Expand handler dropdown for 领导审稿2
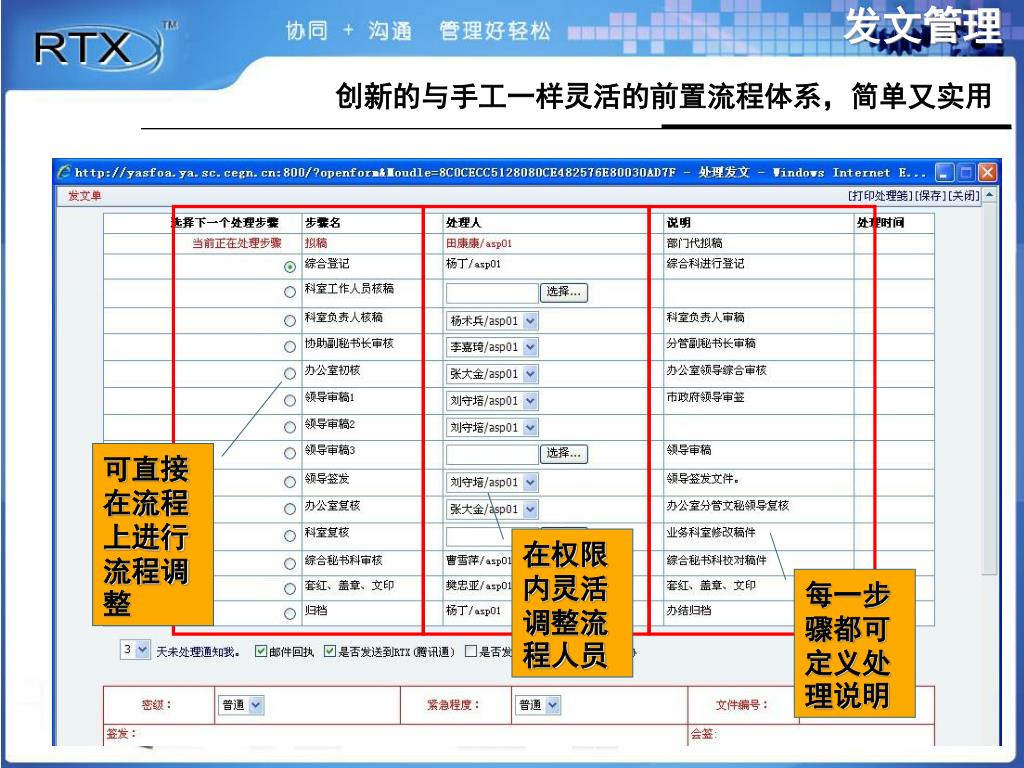1024x768 pixels. tap(530, 428)
